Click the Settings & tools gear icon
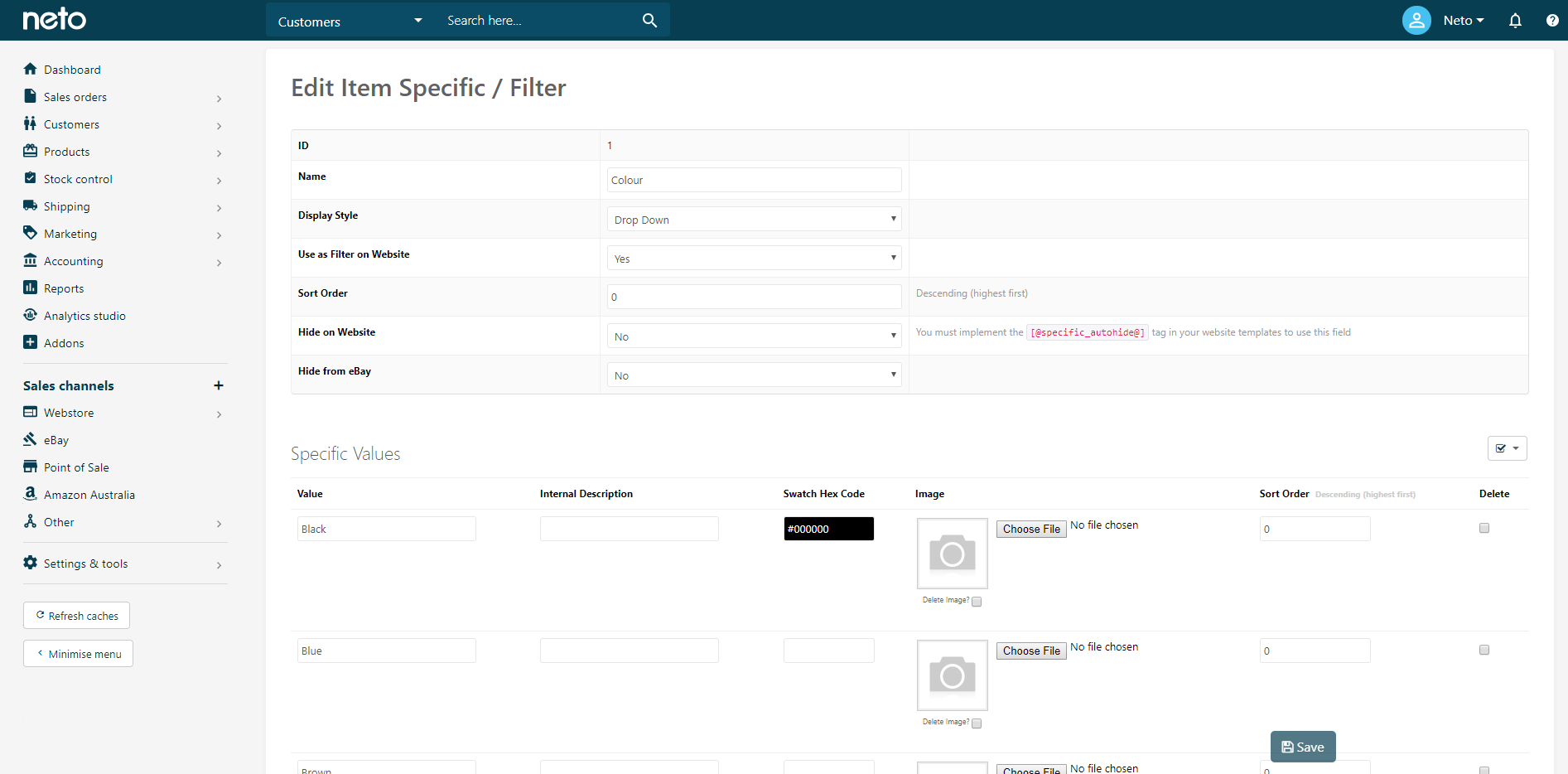This screenshot has width=1568, height=774. coord(31,563)
